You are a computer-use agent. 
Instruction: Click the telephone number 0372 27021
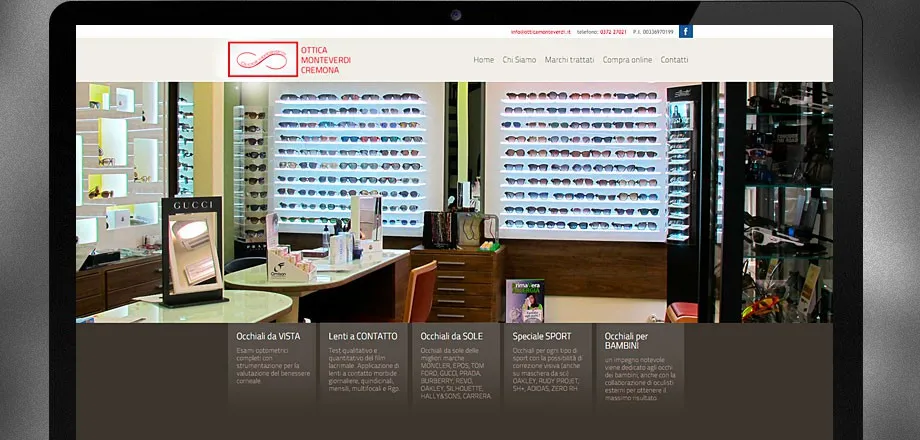point(613,32)
